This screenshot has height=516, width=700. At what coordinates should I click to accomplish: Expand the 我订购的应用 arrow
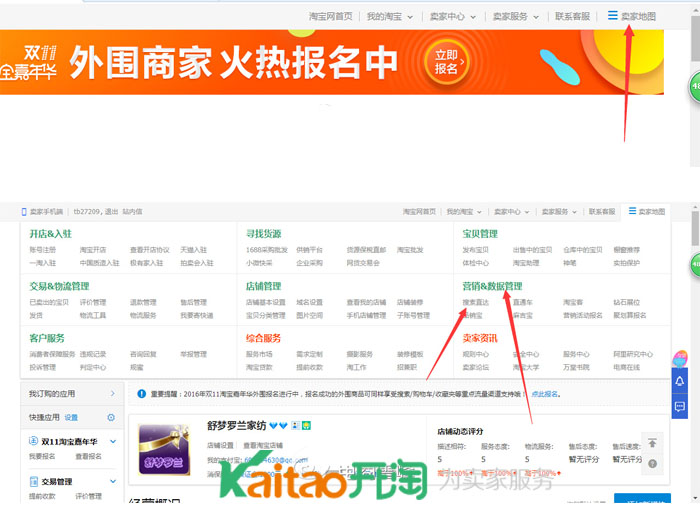coord(112,393)
